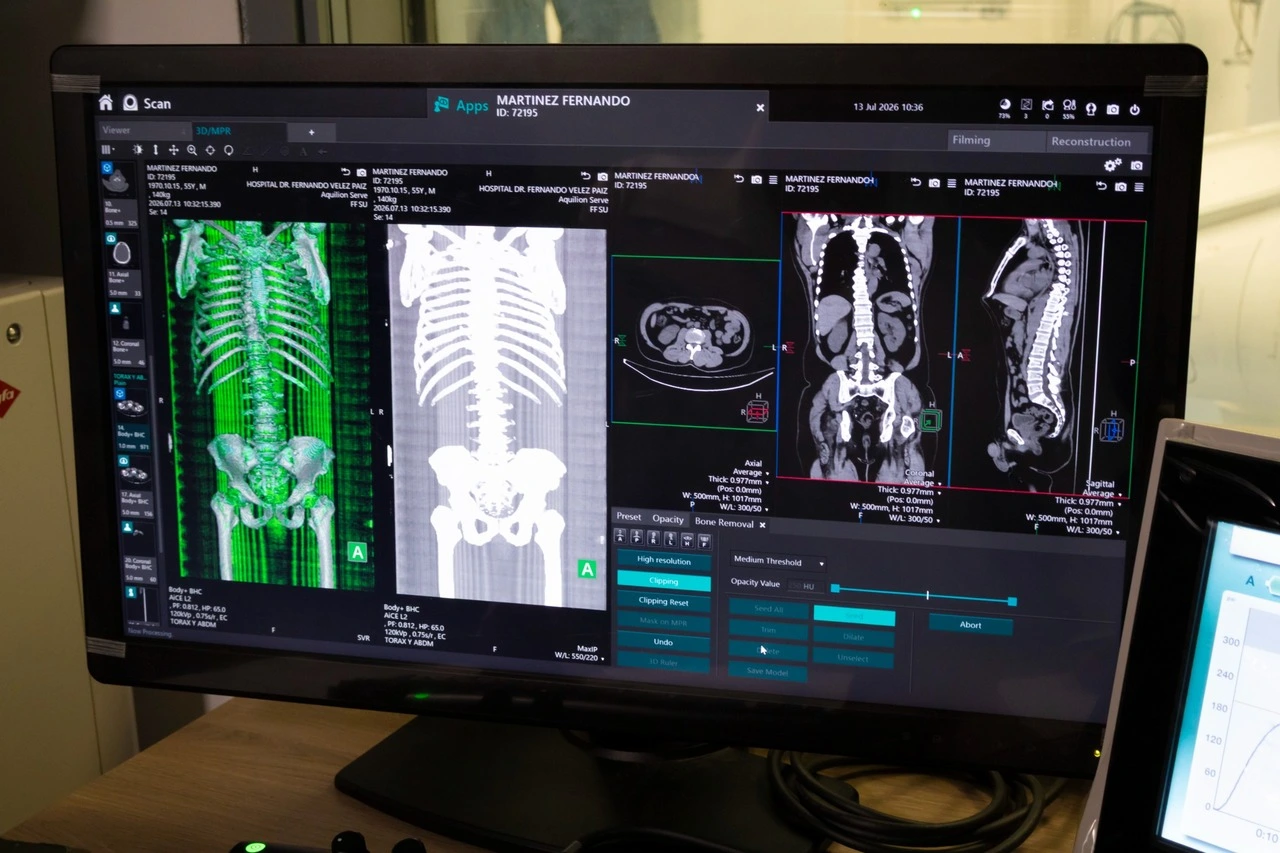The width and height of the screenshot is (1280, 853).
Task: Open the Scan workspace icon
Action: 130,102
